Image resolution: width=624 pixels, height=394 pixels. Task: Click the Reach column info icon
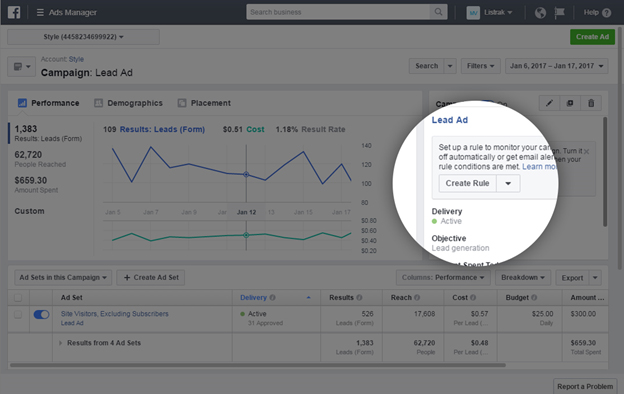[x=417, y=297]
